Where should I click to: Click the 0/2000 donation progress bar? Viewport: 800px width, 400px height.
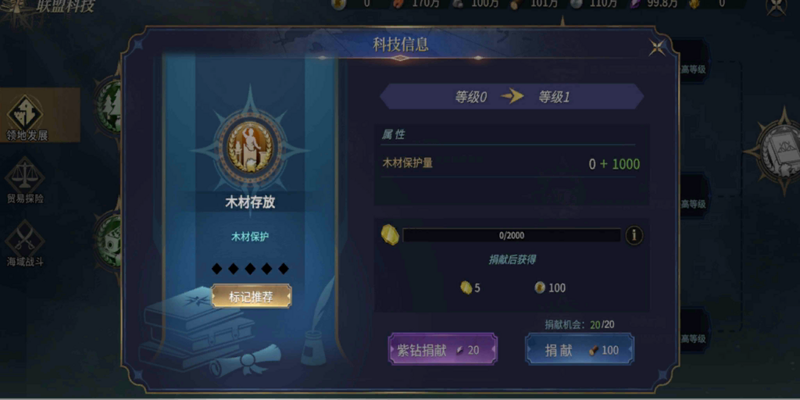click(512, 235)
